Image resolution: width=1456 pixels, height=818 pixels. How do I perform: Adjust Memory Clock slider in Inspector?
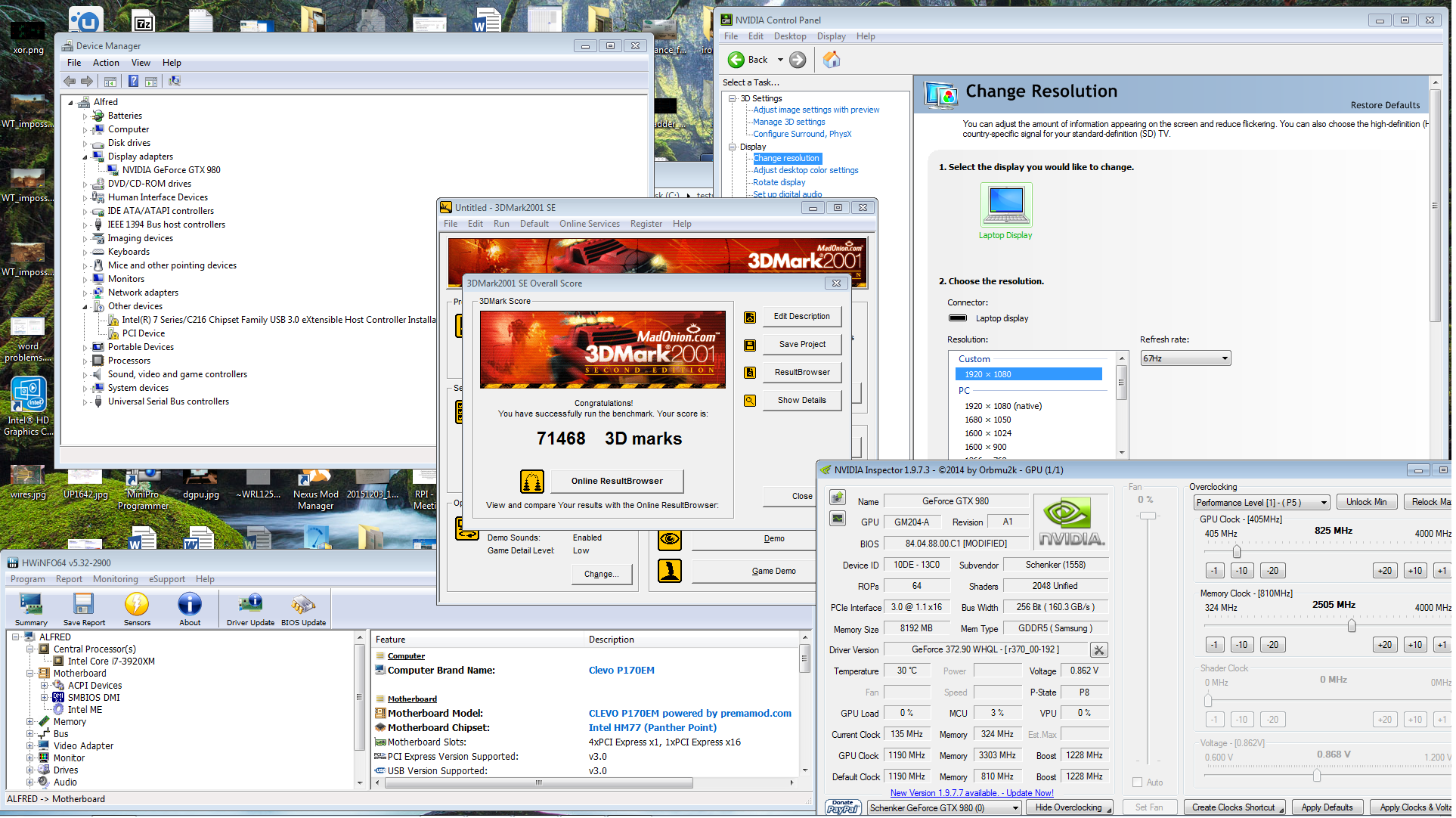1352,627
